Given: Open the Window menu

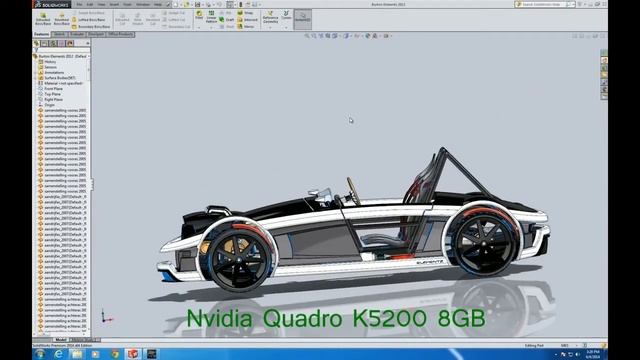Looking at the screenshot, I should [143, 4].
